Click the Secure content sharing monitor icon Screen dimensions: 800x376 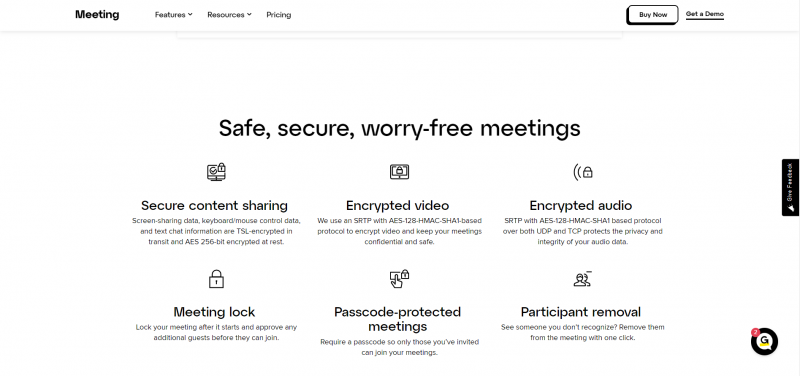[x=216, y=172]
